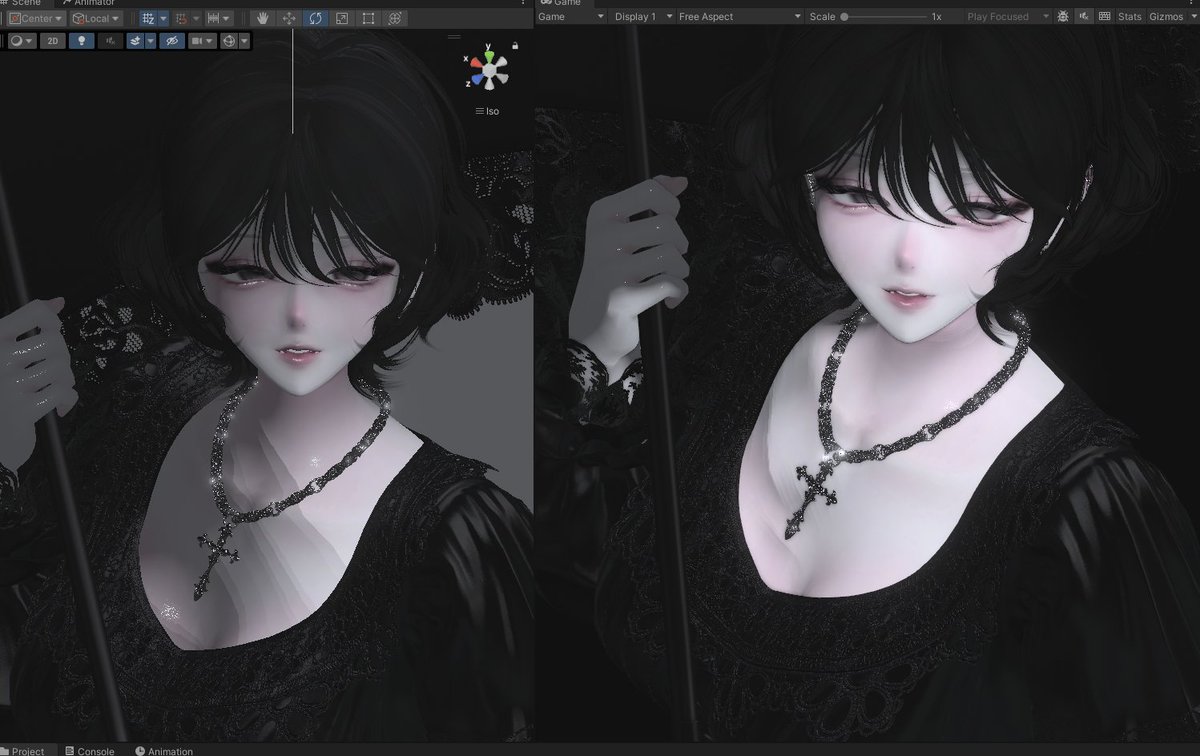Select the Rect tool

[368, 18]
